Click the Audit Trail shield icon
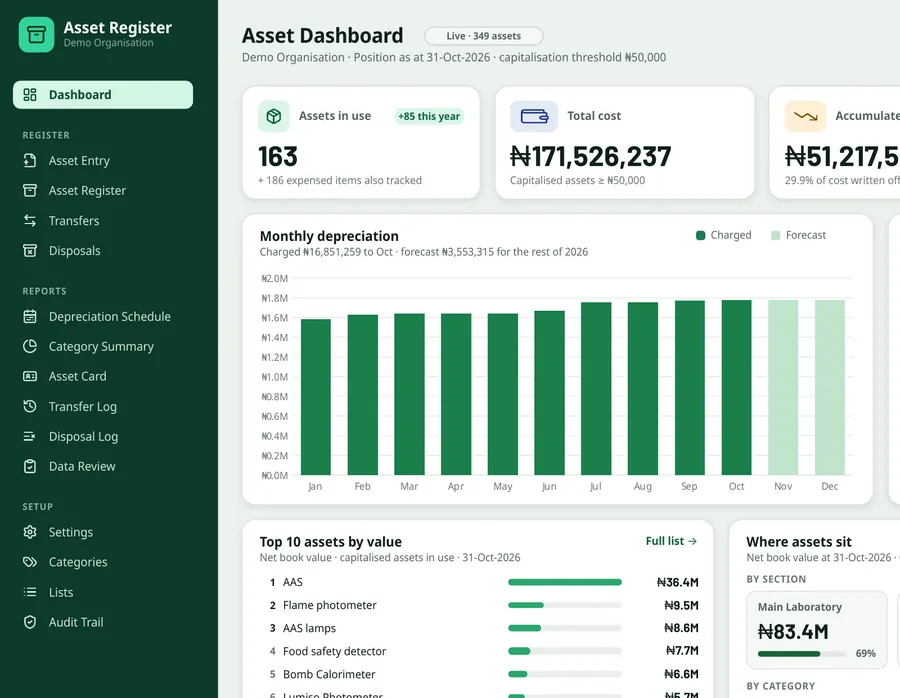 [30, 622]
